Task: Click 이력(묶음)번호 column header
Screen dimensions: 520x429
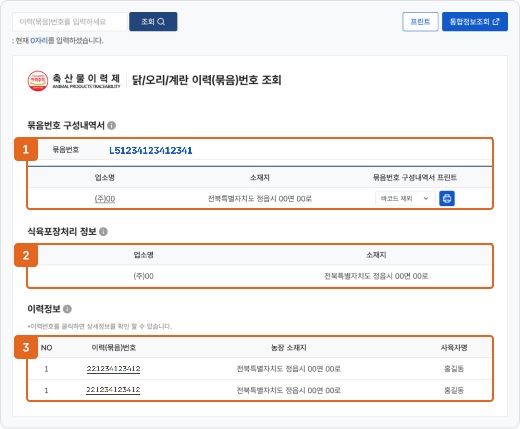Action: (113, 348)
